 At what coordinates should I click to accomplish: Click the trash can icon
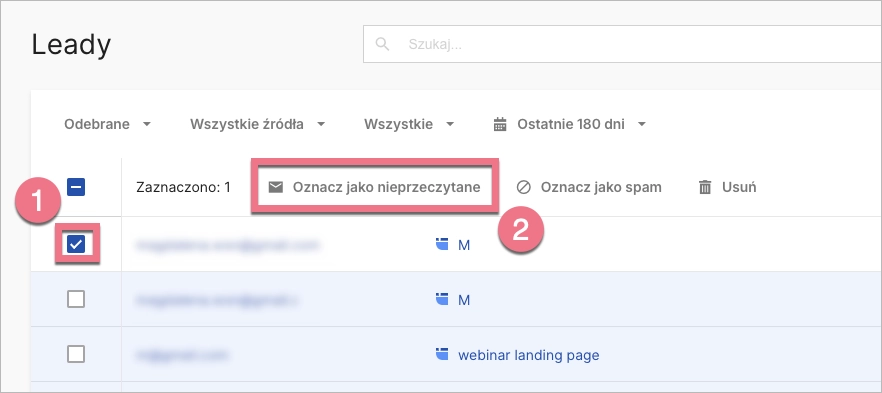[x=705, y=187]
